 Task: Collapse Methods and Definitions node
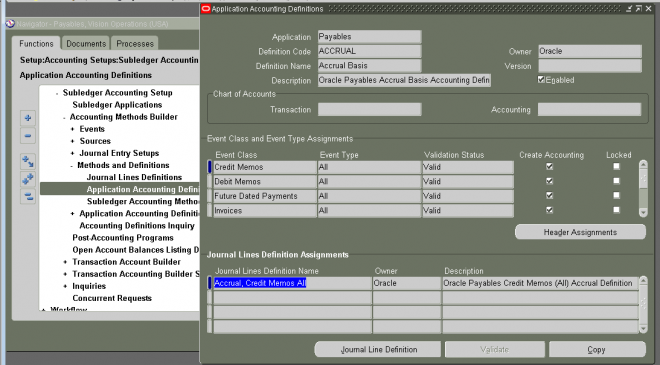click(72, 166)
